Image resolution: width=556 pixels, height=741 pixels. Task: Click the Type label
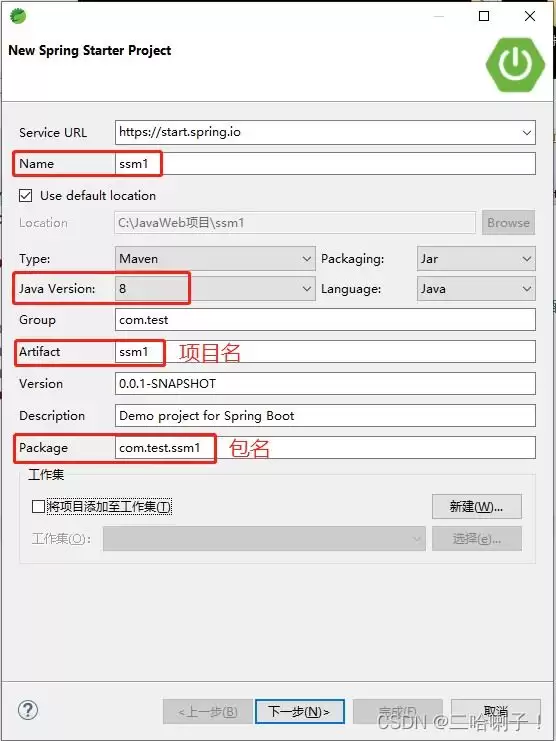point(34,259)
